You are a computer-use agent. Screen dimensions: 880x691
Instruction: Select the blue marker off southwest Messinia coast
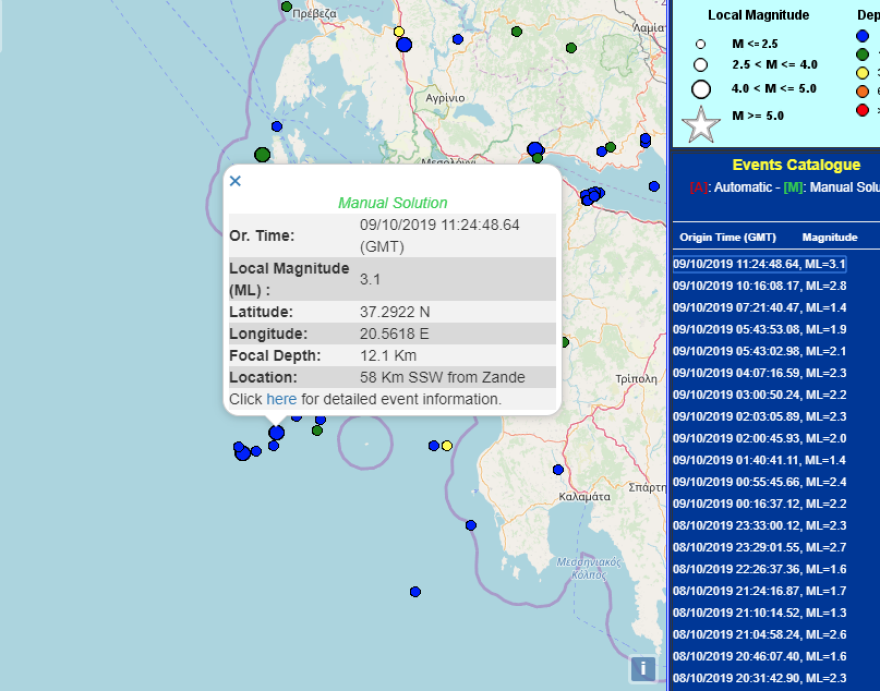471,525
